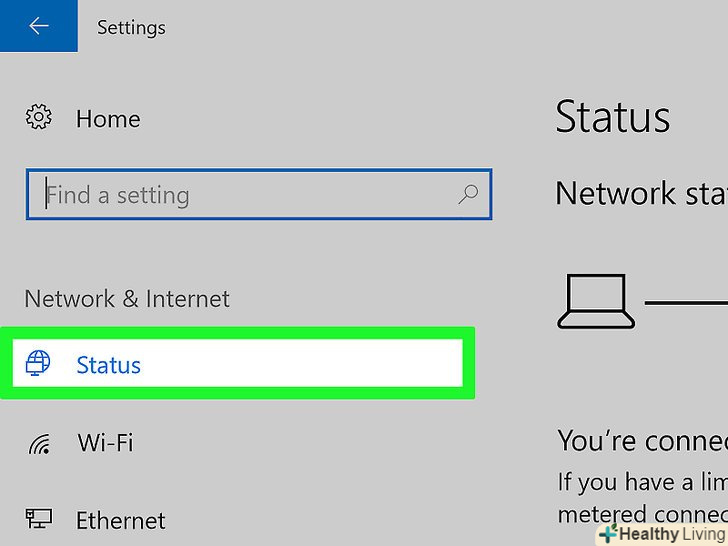
Task: Click the back arrow button
Action: click(x=39, y=27)
